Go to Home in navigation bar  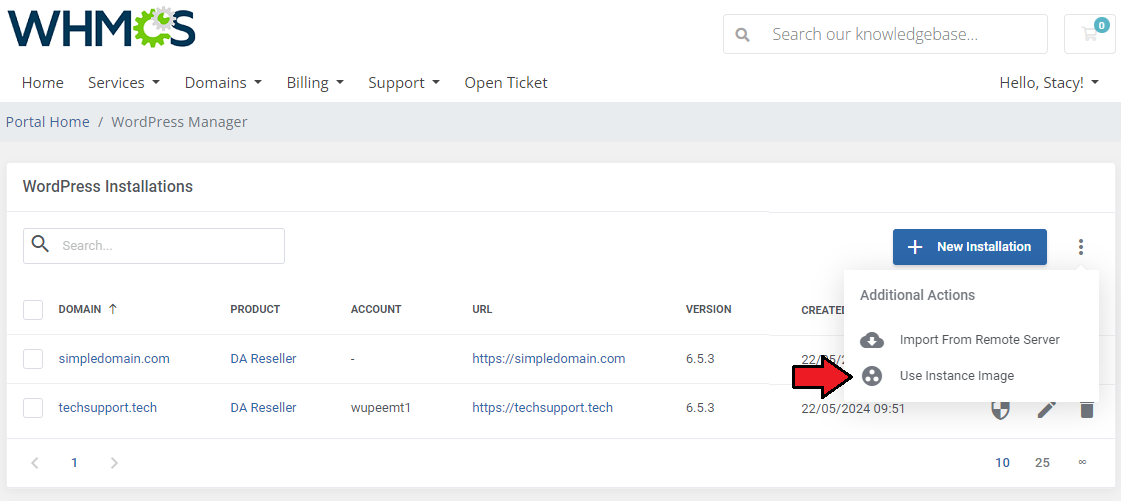pyautogui.click(x=42, y=83)
